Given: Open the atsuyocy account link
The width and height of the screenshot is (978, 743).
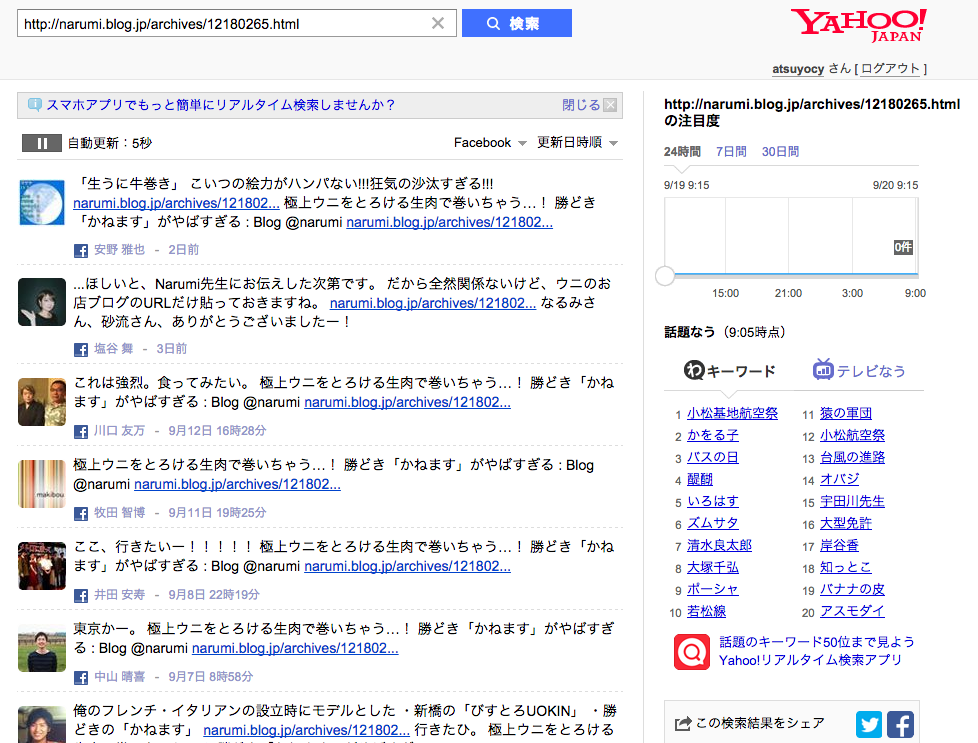Looking at the screenshot, I should click(798, 69).
